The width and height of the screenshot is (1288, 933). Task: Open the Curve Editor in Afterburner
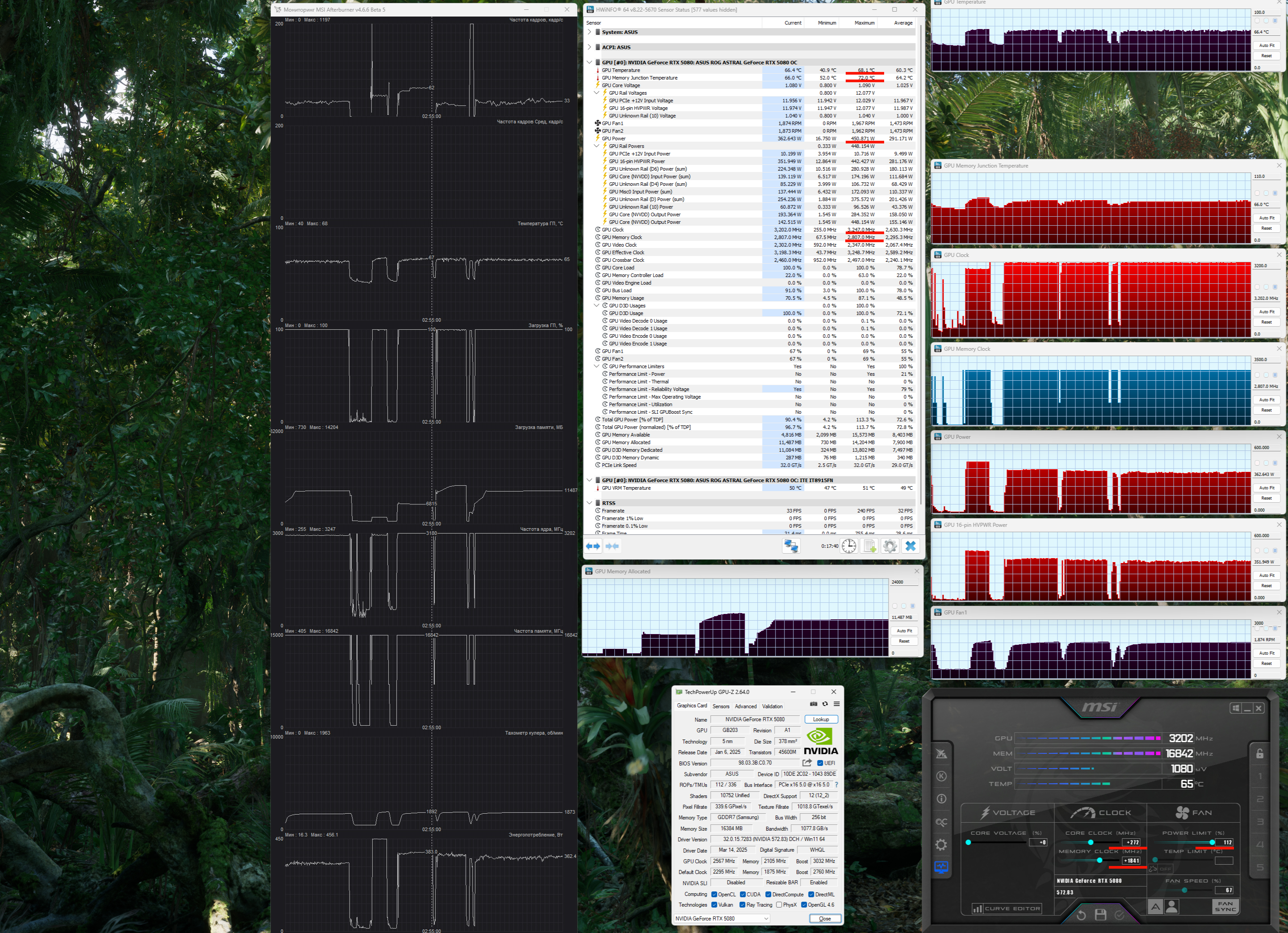[1007, 908]
